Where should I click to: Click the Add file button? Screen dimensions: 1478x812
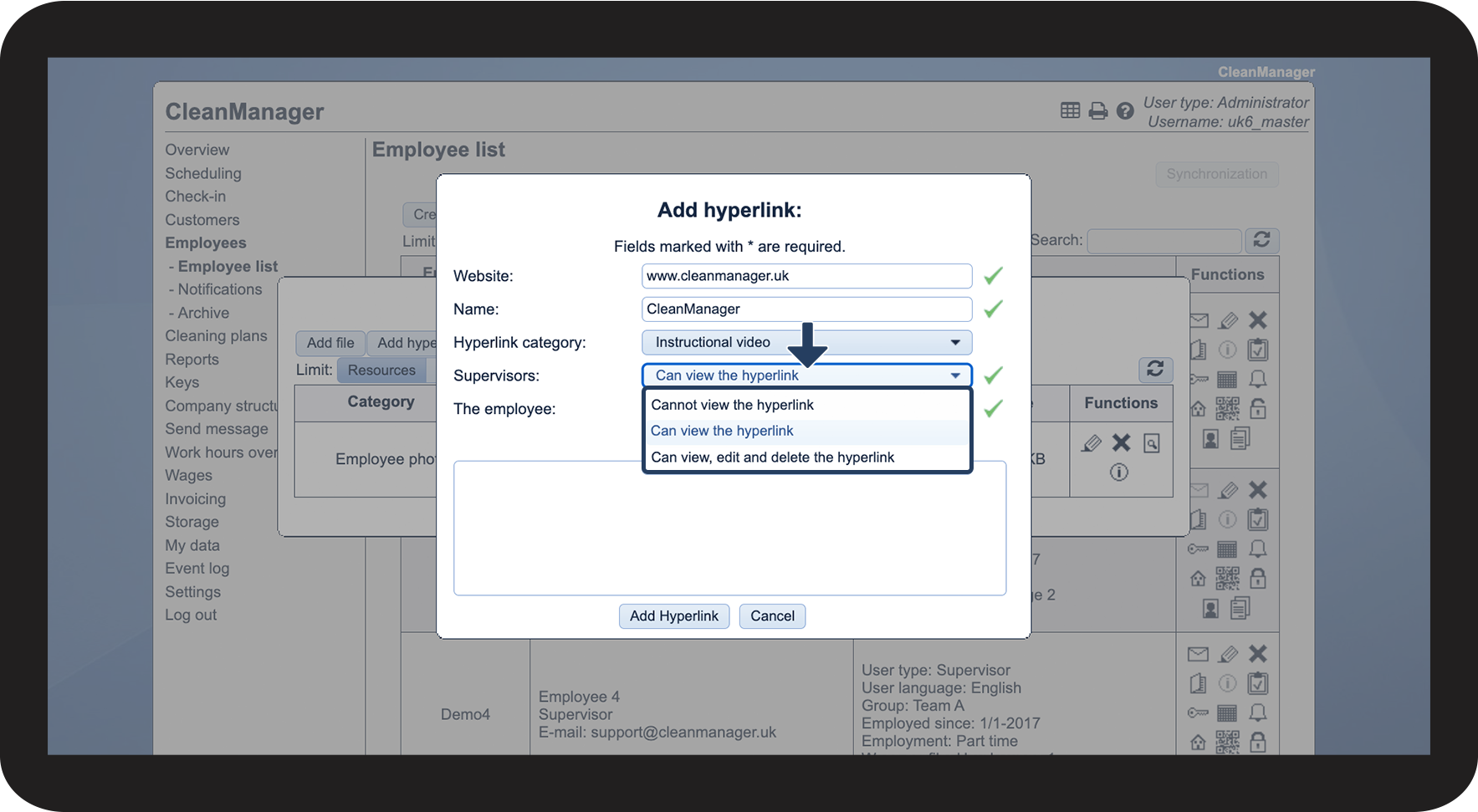tap(330, 343)
